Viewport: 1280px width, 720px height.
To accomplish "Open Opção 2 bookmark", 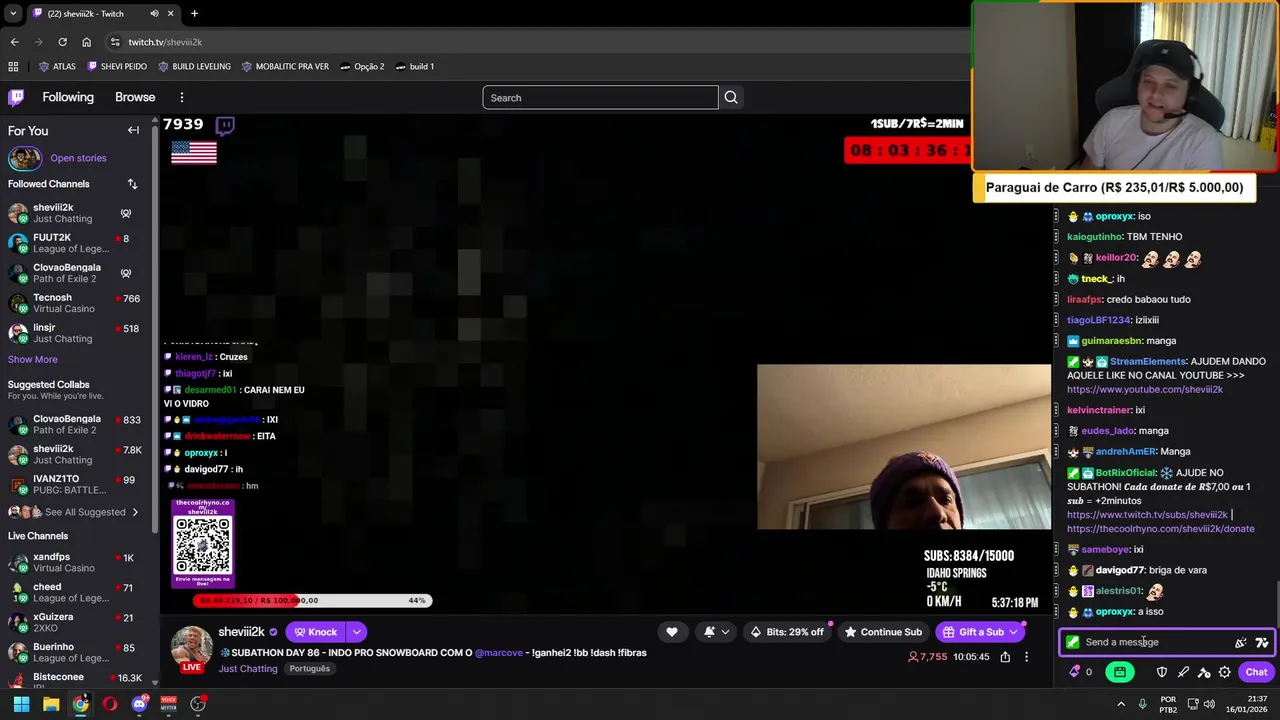I will 362,66.
